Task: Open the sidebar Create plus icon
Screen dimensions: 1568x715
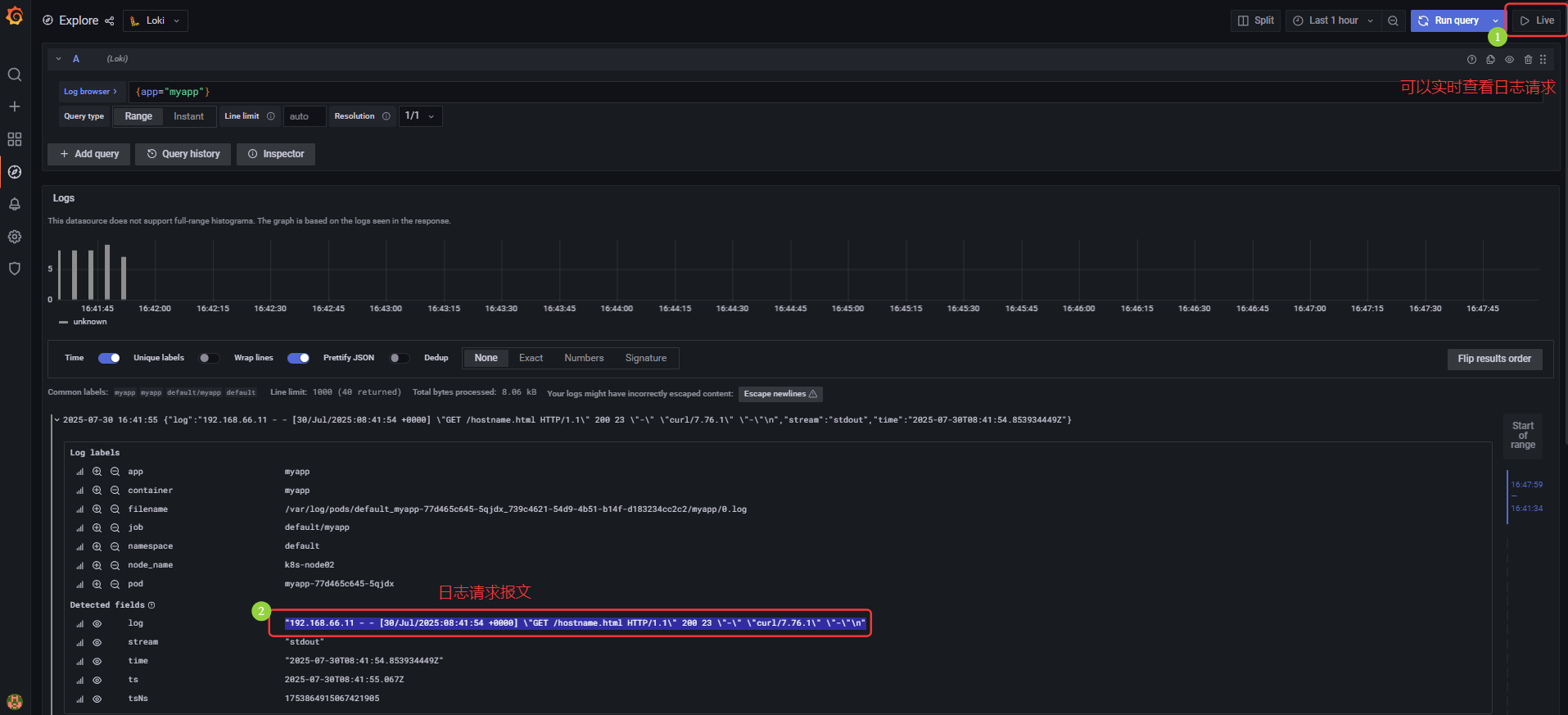Action: click(15, 106)
